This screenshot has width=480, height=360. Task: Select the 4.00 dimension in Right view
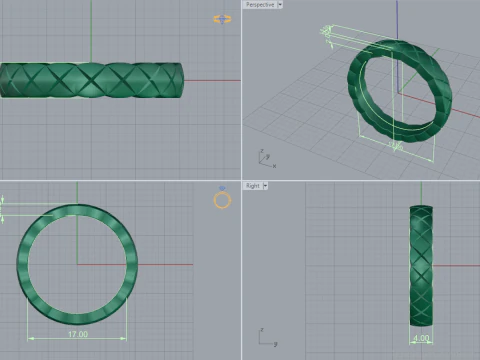(421, 338)
